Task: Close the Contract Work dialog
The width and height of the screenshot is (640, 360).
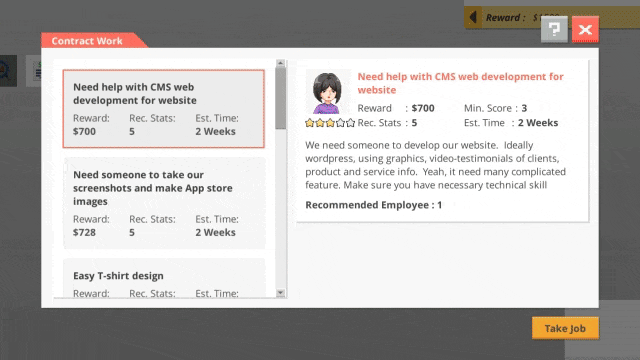Action: click(585, 29)
